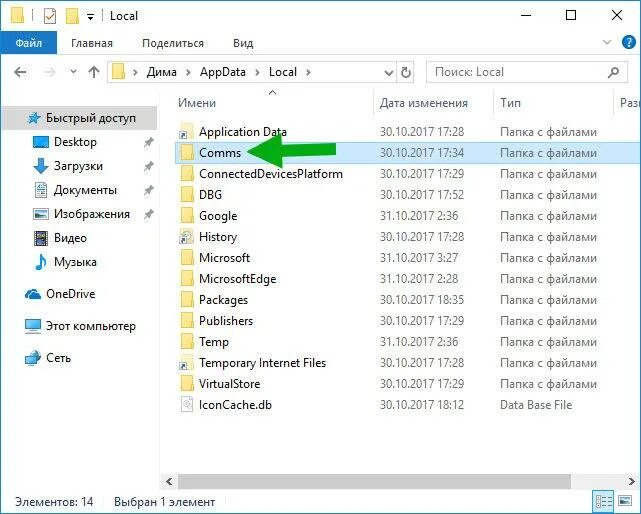Click the Data Base File type cell
This screenshot has height=514, width=641.
pos(536,405)
